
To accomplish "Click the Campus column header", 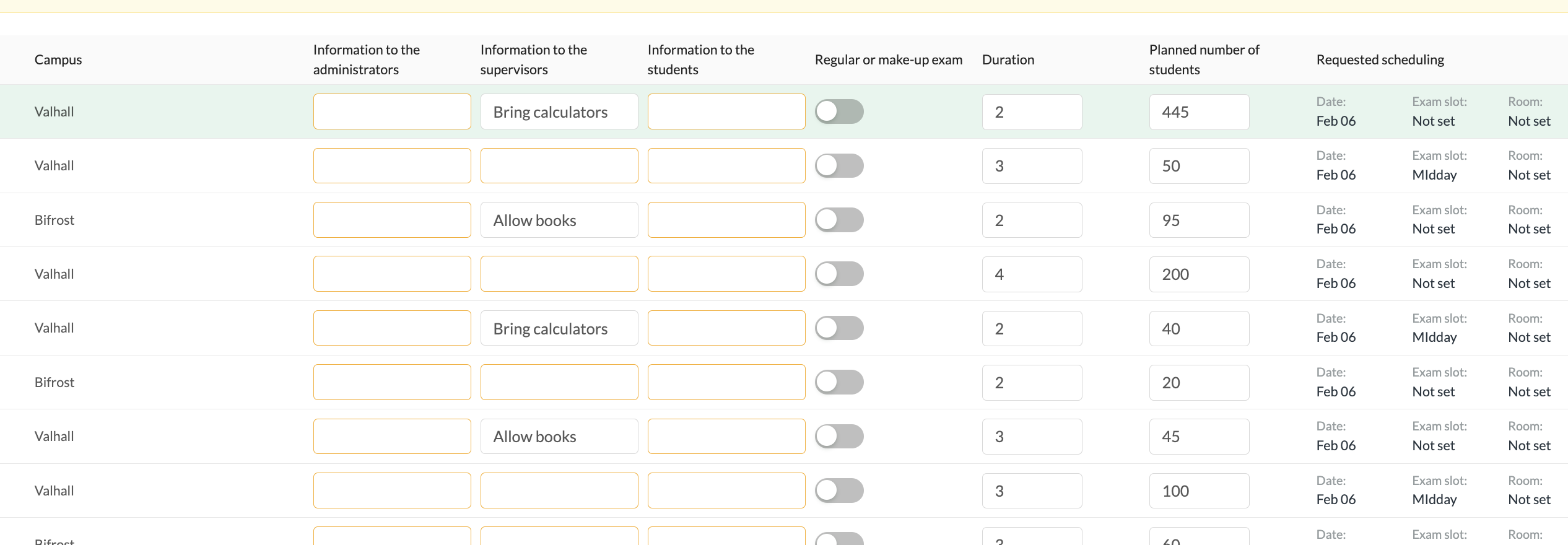I will 58,59.
